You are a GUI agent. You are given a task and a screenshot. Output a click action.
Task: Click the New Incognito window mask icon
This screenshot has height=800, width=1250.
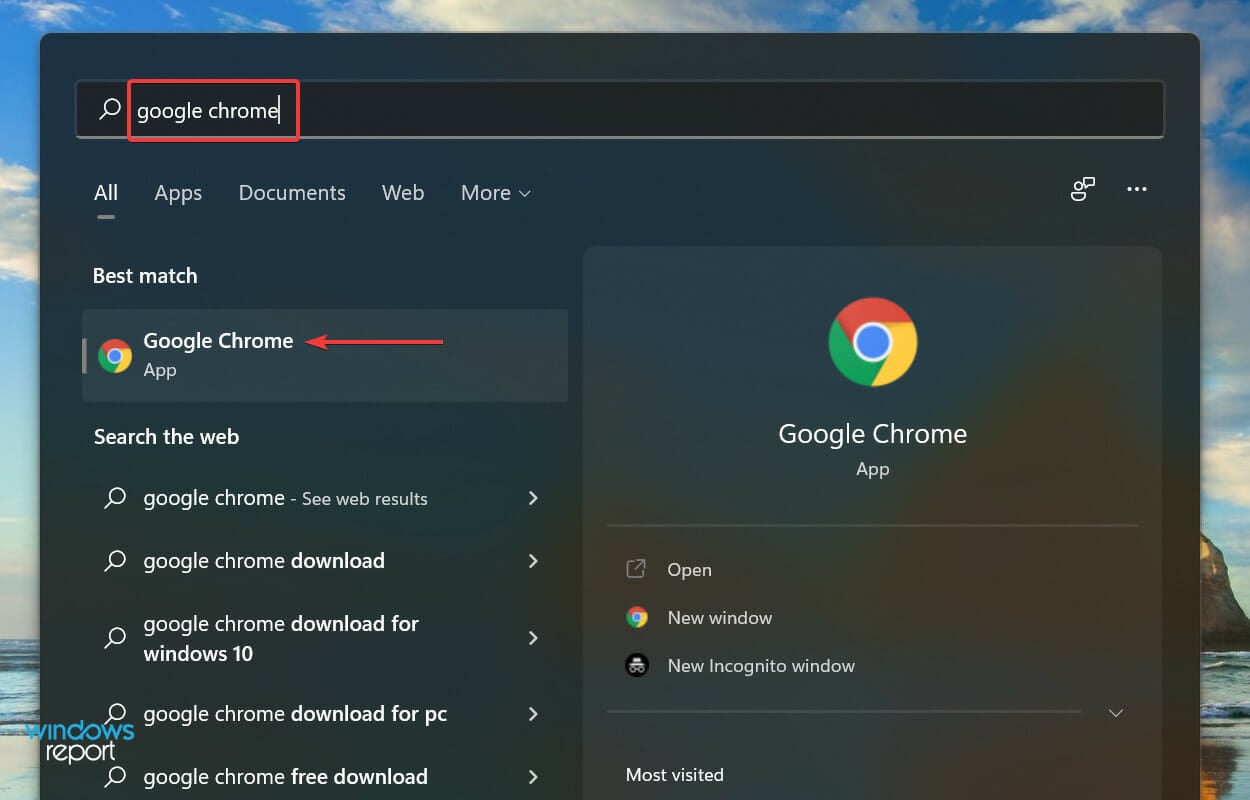[637, 665]
